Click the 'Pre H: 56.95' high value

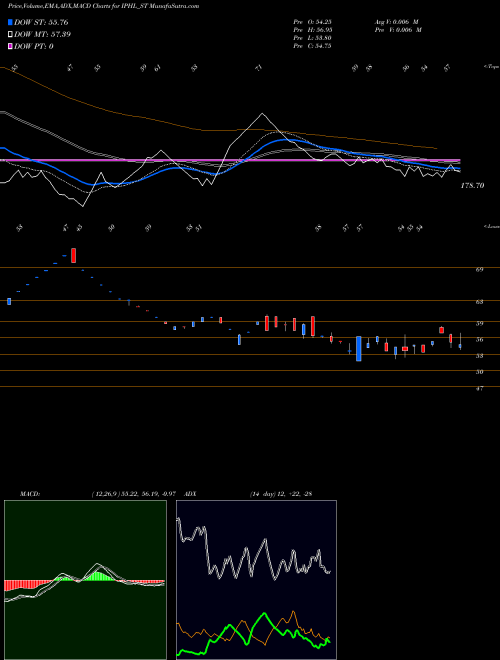pos(312,30)
